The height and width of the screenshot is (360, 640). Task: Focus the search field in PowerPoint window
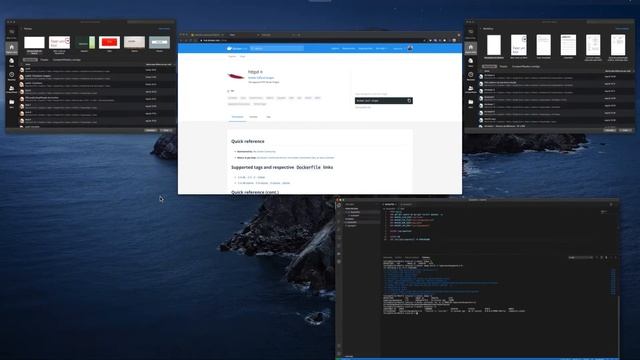click(x=150, y=22)
